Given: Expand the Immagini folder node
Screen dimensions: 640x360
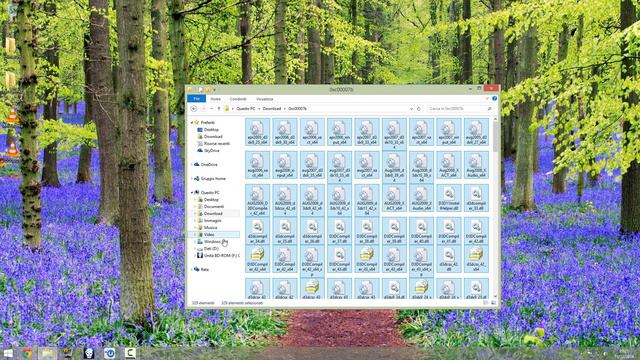Looking at the screenshot, I should click(x=196, y=220).
